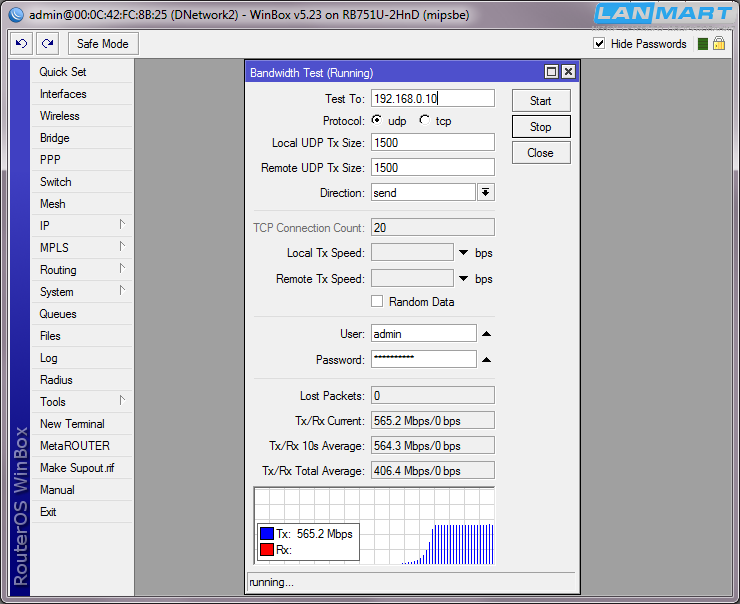Maximize the Bandwidth Test window
740x604 pixels.
tap(551, 72)
